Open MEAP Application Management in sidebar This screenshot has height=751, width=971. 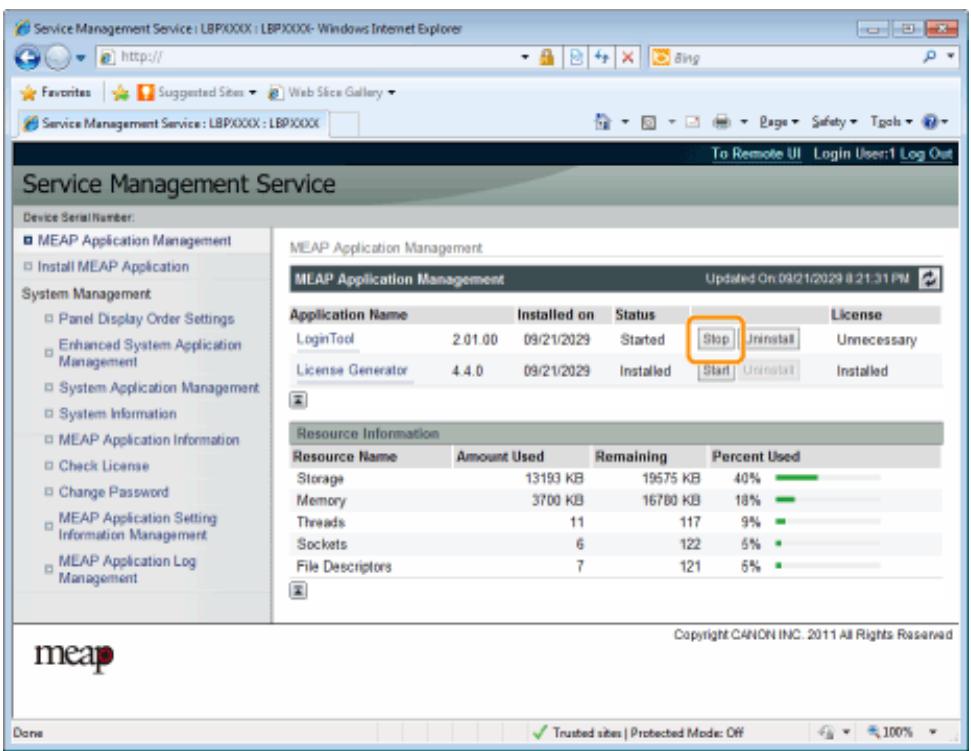coord(134,240)
